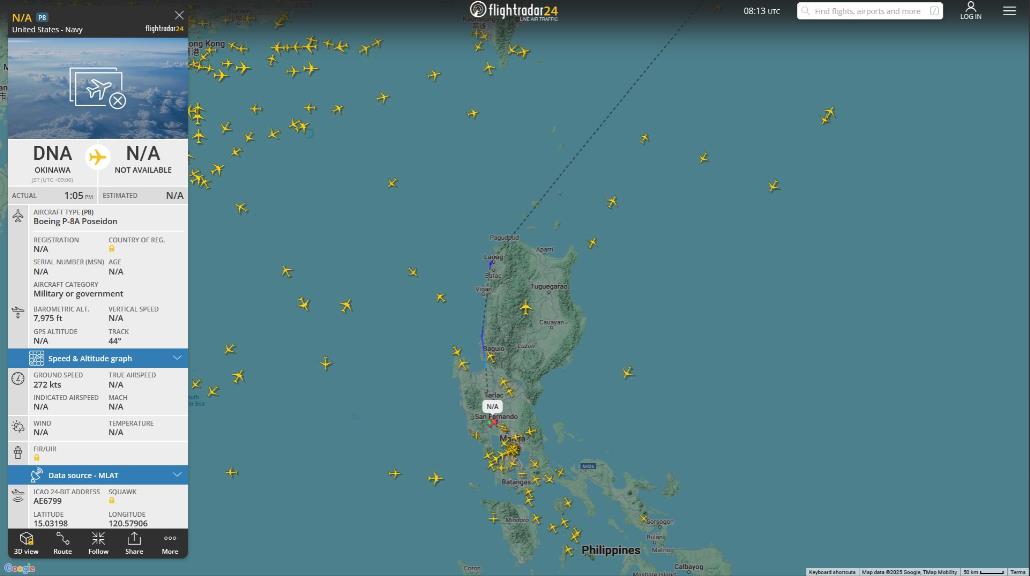This screenshot has height=576, width=1030.
Task: Expand the Speed & Altitude graph chevron
Action: [177, 358]
